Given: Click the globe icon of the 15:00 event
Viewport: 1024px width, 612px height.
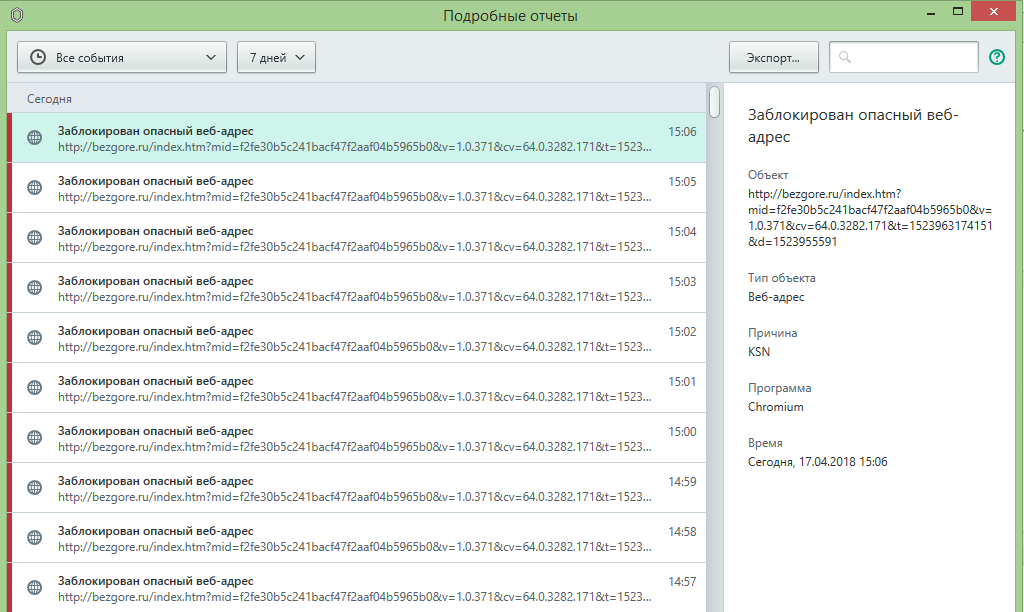Looking at the screenshot, I should pyautogui.click(x=34, y=438).
